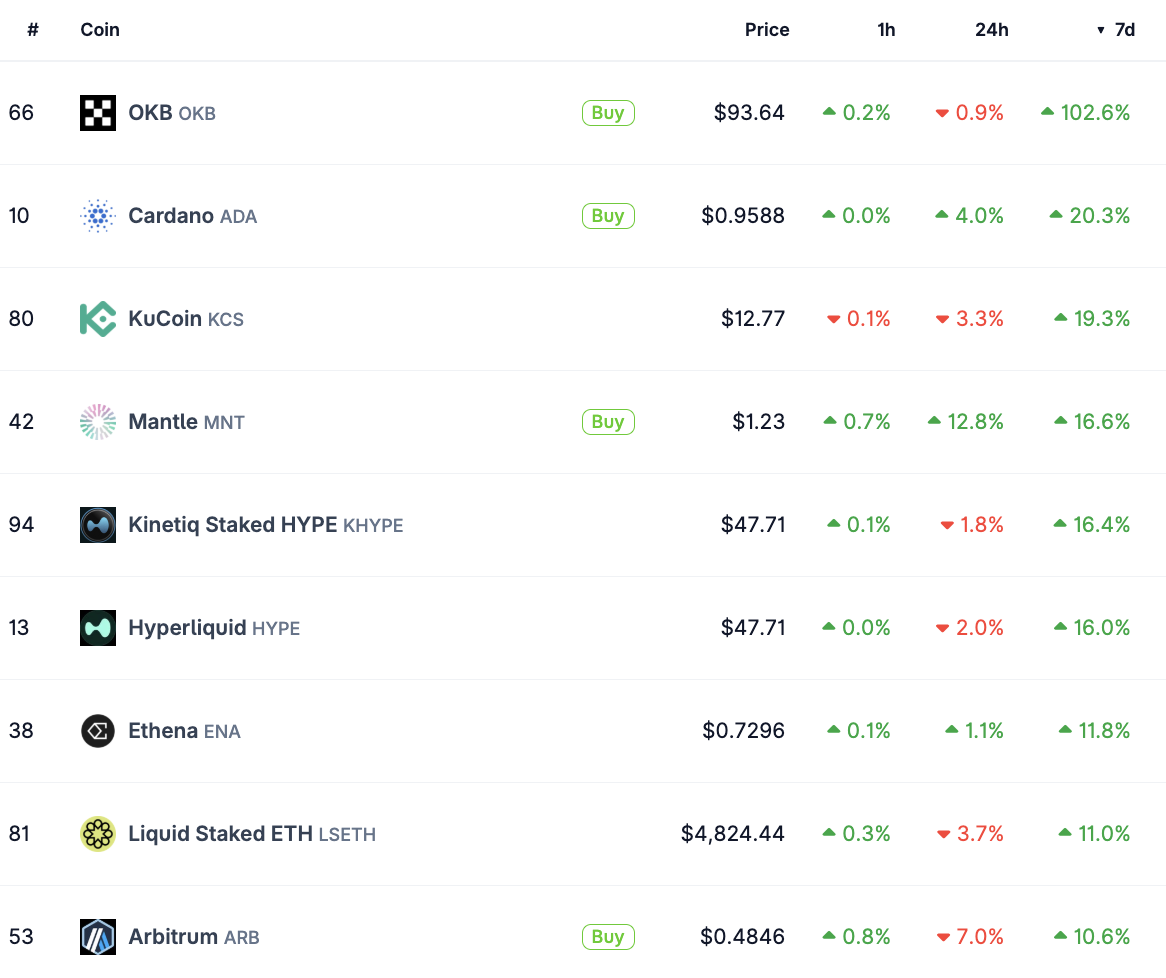Viewport: 1166px width, 978px height.
Task: Click the KuCoin KCS logo
Action: tap(97, 318)
